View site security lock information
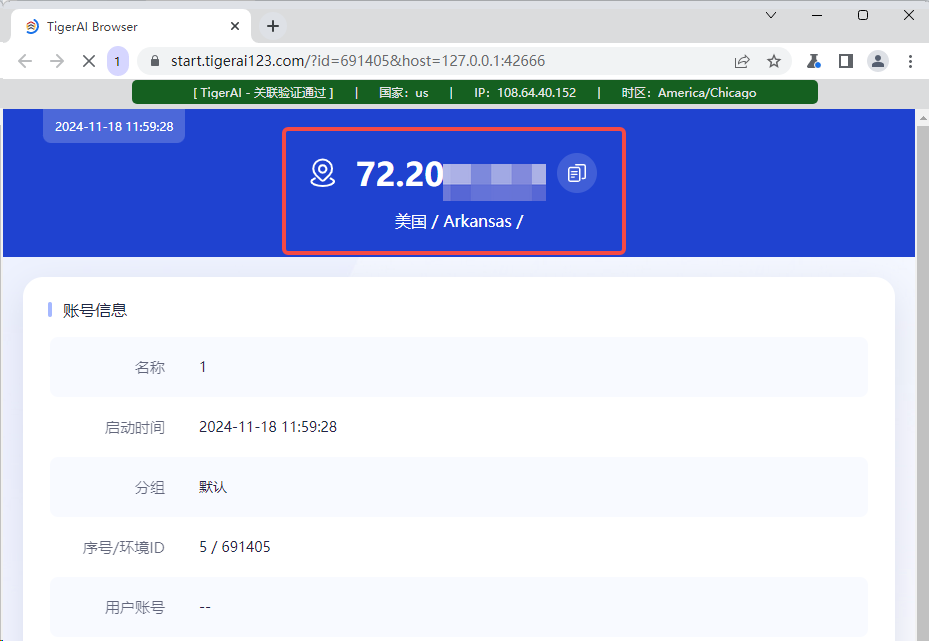929x641 pixels. pyautogui.click(x=155, y=61)
